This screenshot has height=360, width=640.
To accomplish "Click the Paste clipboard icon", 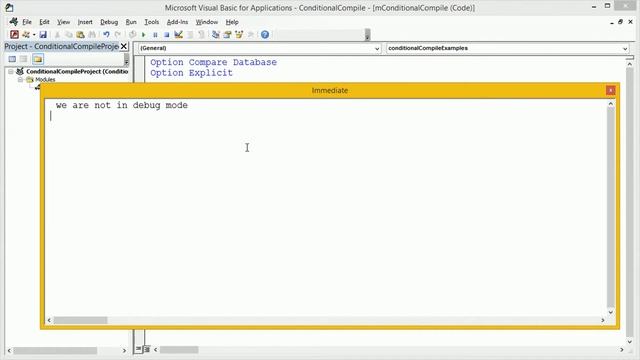I will pos(80,35).
